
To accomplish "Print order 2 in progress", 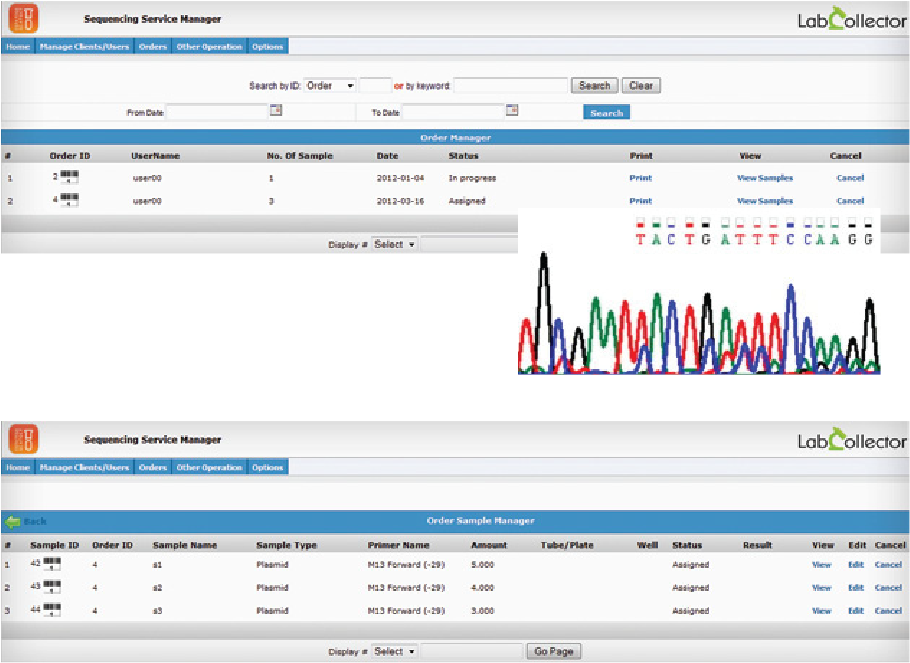I will 641,178.
